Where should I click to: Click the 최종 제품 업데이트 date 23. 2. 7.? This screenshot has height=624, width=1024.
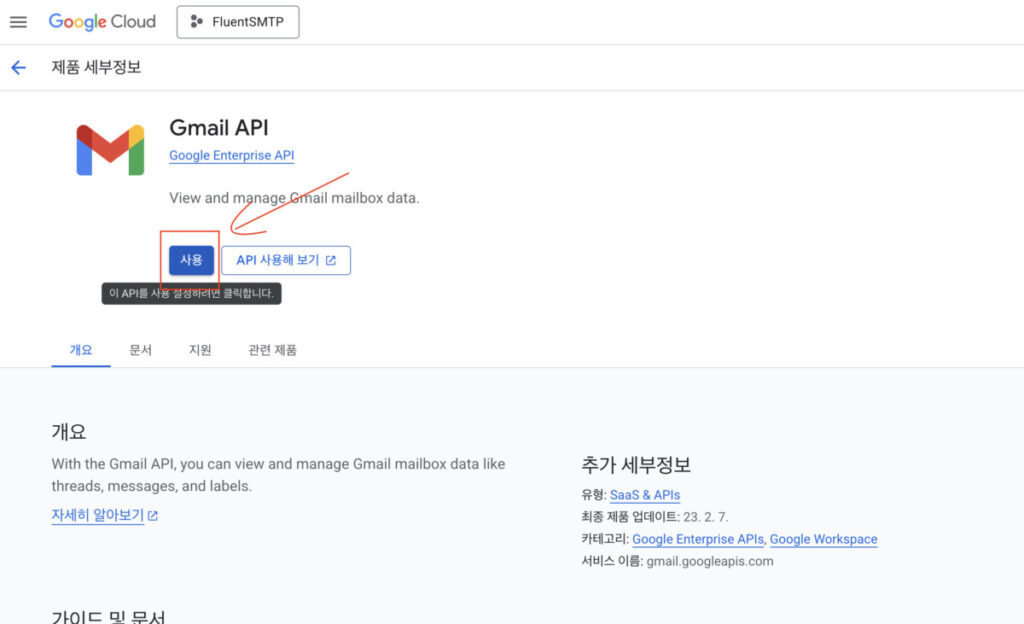pos(705,517)
